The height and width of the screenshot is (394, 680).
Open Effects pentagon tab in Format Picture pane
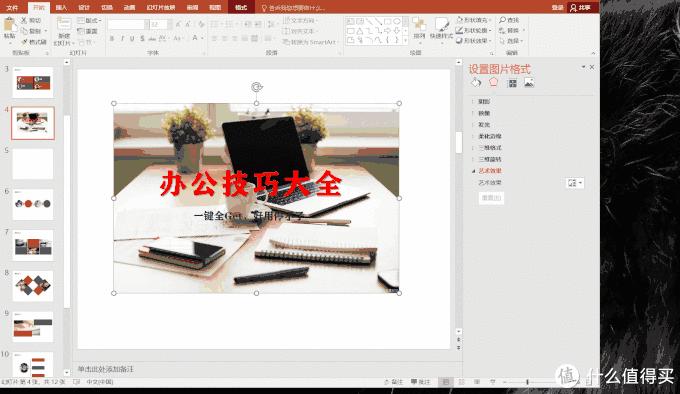(x=494, y=82)
